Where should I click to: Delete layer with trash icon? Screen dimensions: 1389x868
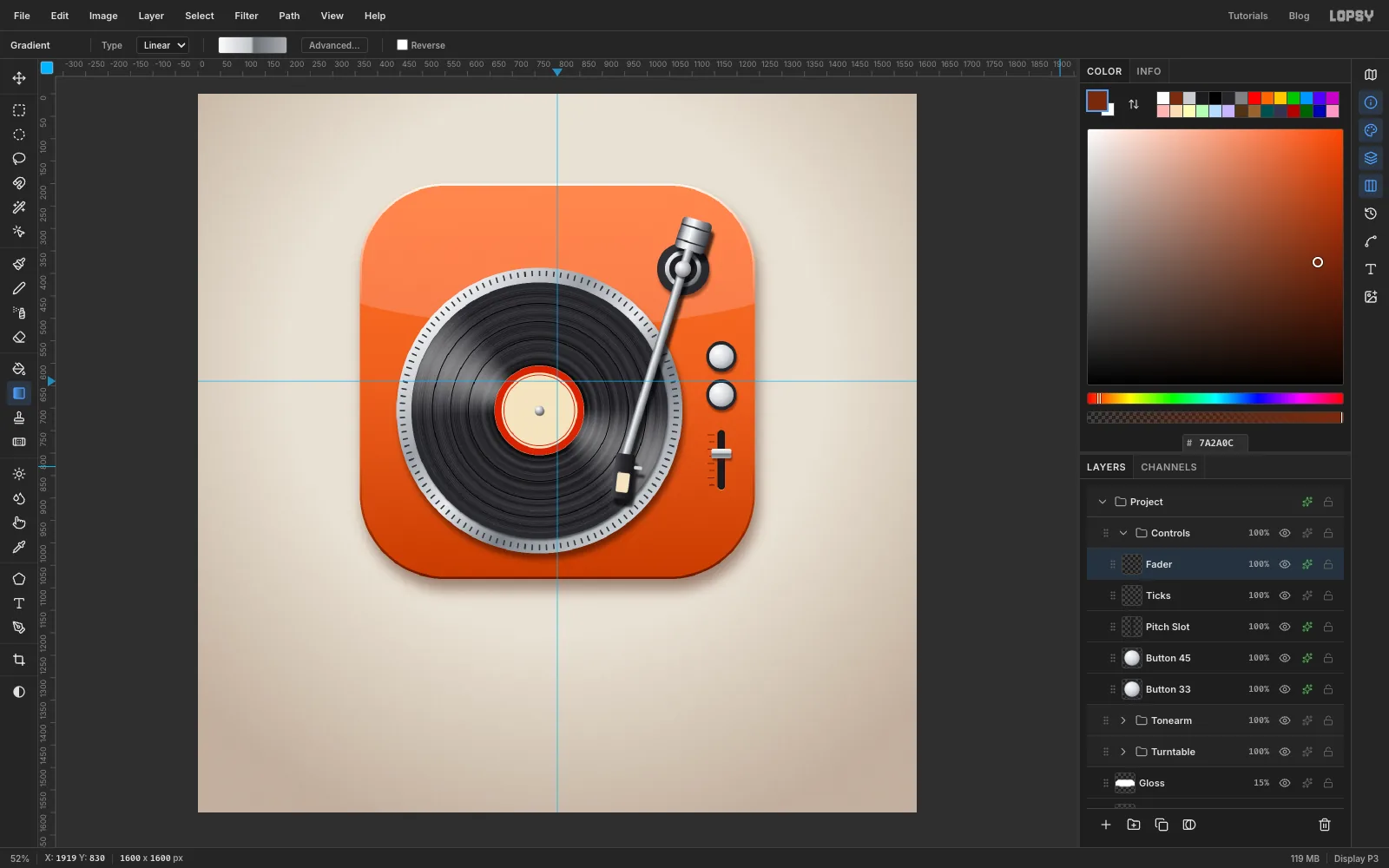pyautogui.click(x=1325, y=825)
